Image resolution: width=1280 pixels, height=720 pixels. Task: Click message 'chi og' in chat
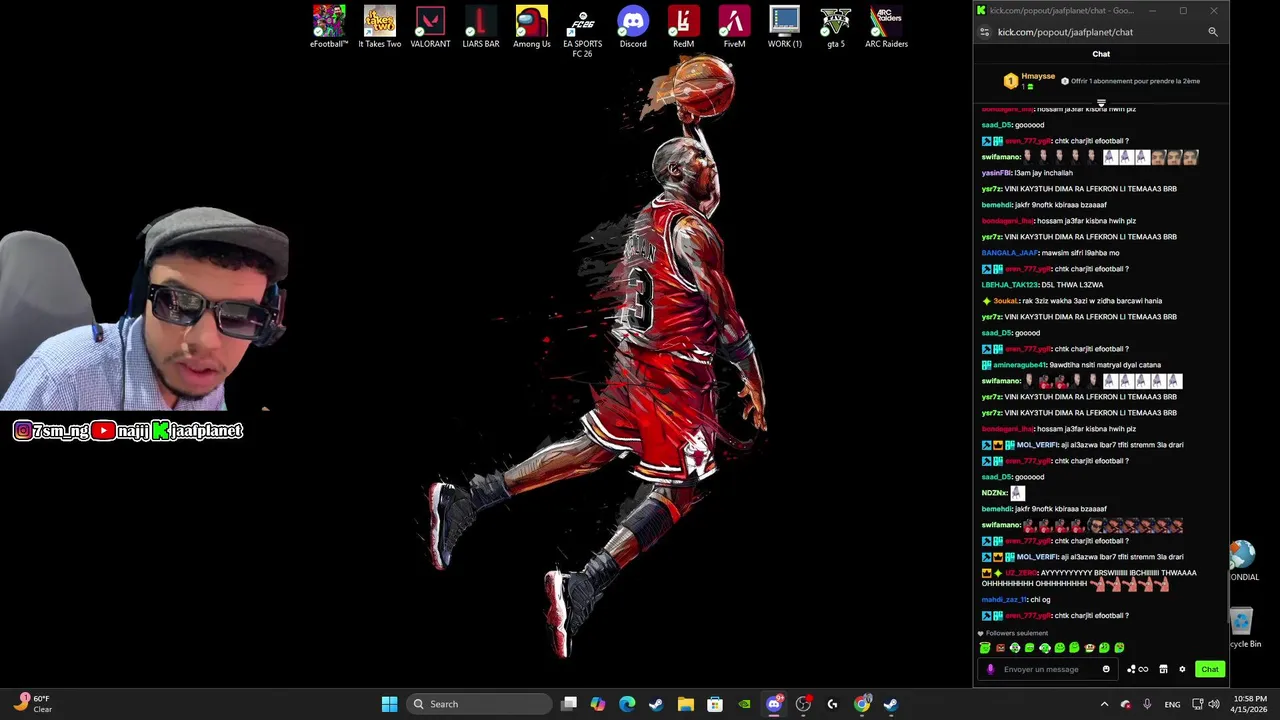1040,600
